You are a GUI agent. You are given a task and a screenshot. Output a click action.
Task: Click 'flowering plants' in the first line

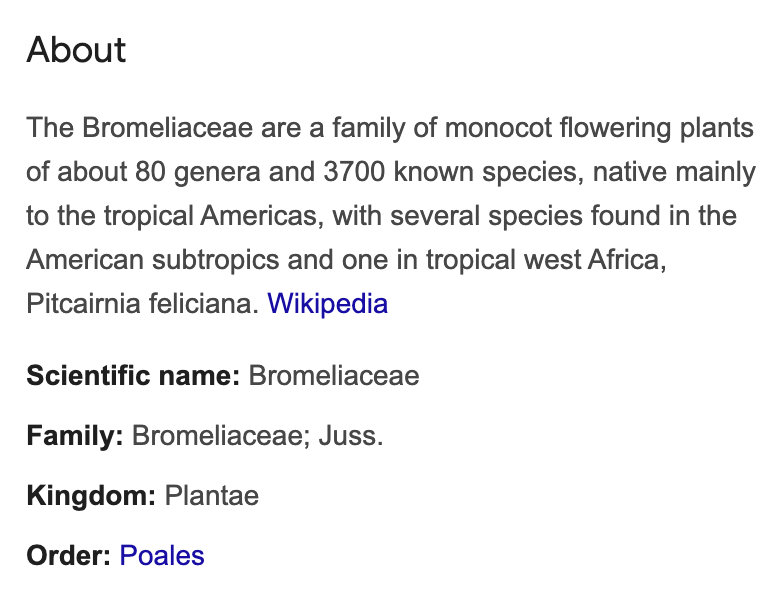click(x=657, y=128)
